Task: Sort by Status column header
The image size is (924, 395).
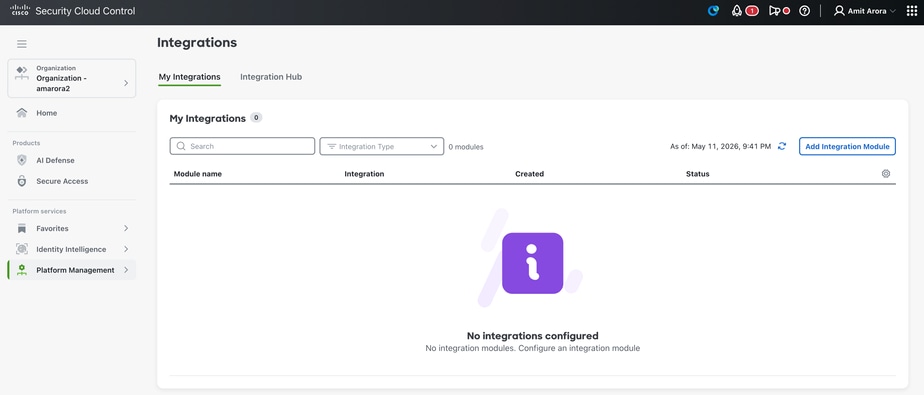Action: tap(698, 174)
